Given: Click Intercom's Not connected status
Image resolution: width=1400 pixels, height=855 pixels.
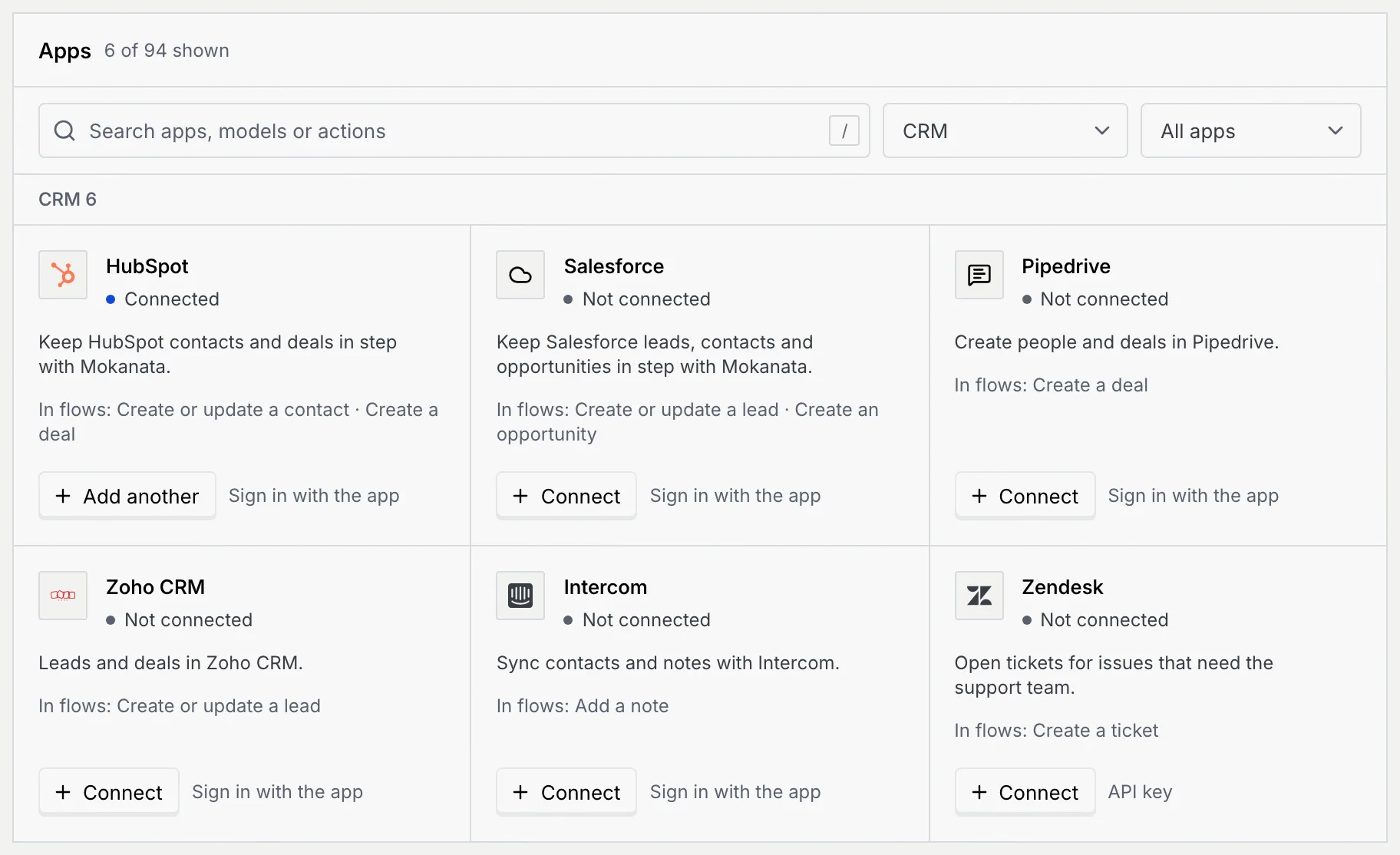Looking at the screenshot, I should (637, 620).
